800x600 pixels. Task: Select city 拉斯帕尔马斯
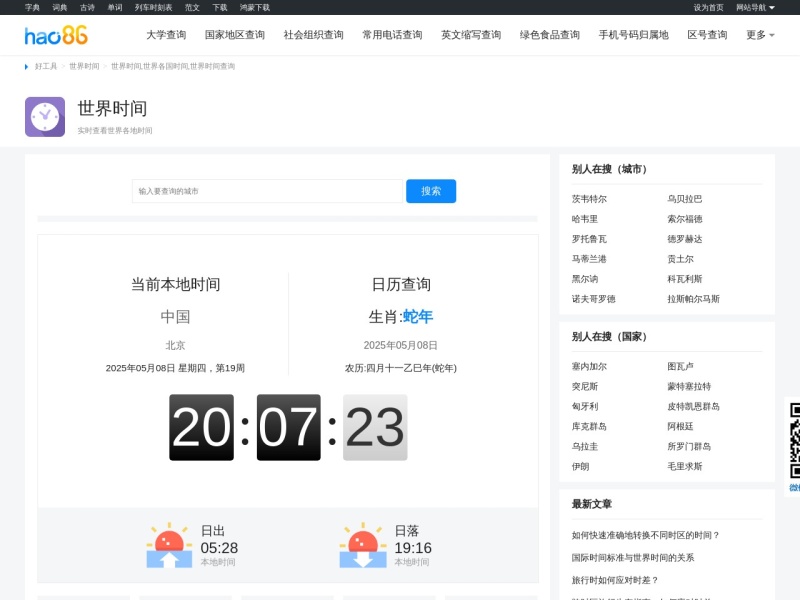(693, 299)
